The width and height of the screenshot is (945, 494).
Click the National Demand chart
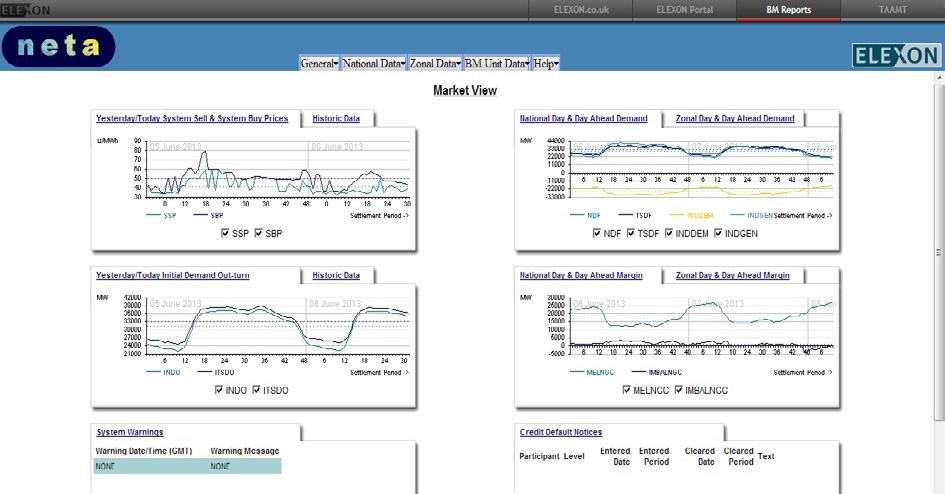677,178
